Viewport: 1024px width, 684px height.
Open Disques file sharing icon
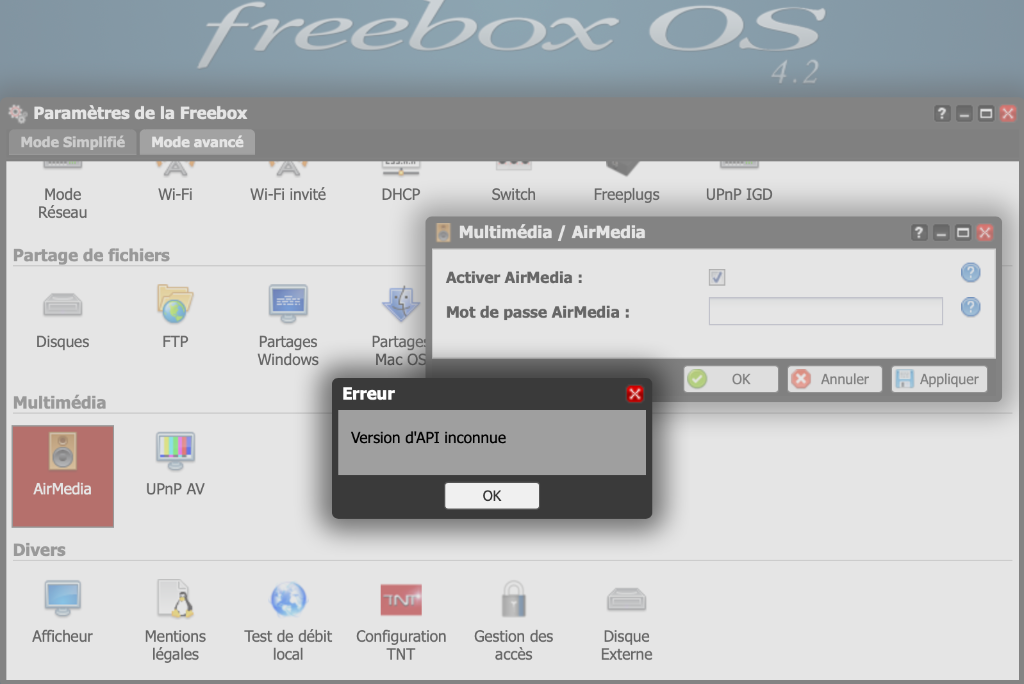63,317
